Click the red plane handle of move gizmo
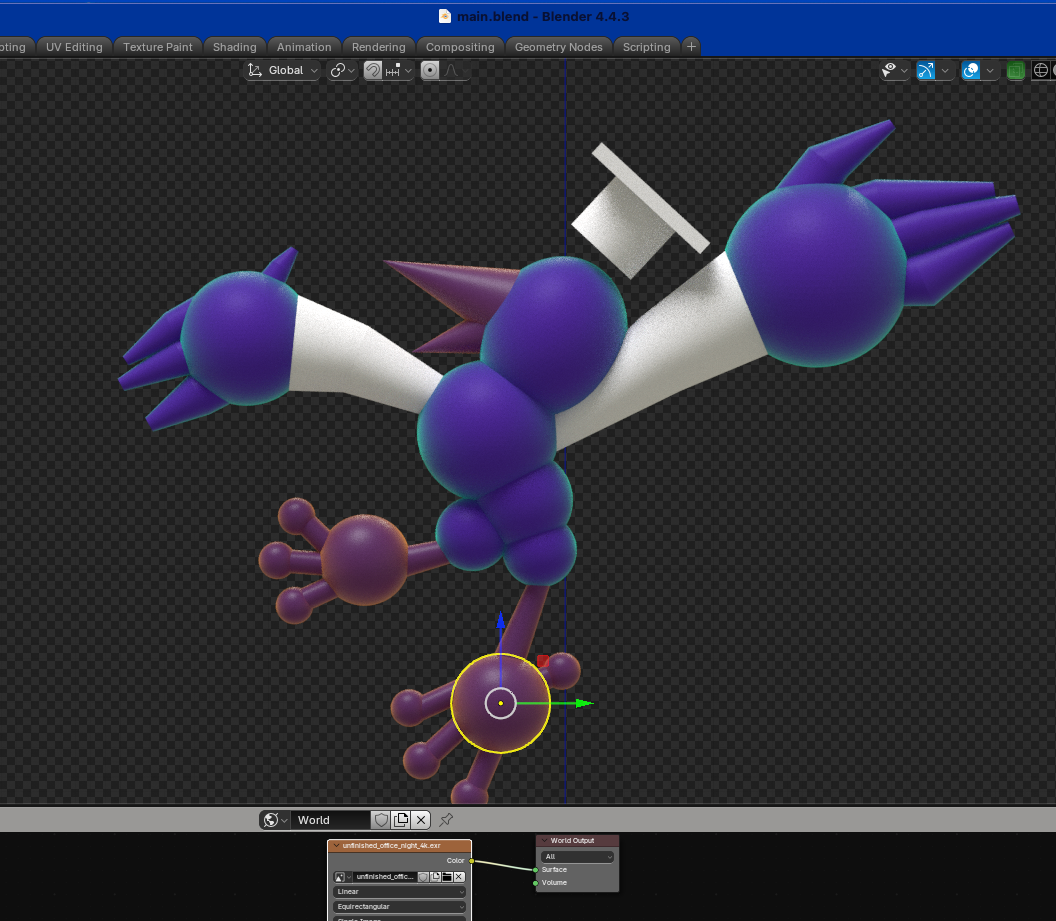This screenshot has width=1056, height=921. pyautogui.click(x=543, y=662)
